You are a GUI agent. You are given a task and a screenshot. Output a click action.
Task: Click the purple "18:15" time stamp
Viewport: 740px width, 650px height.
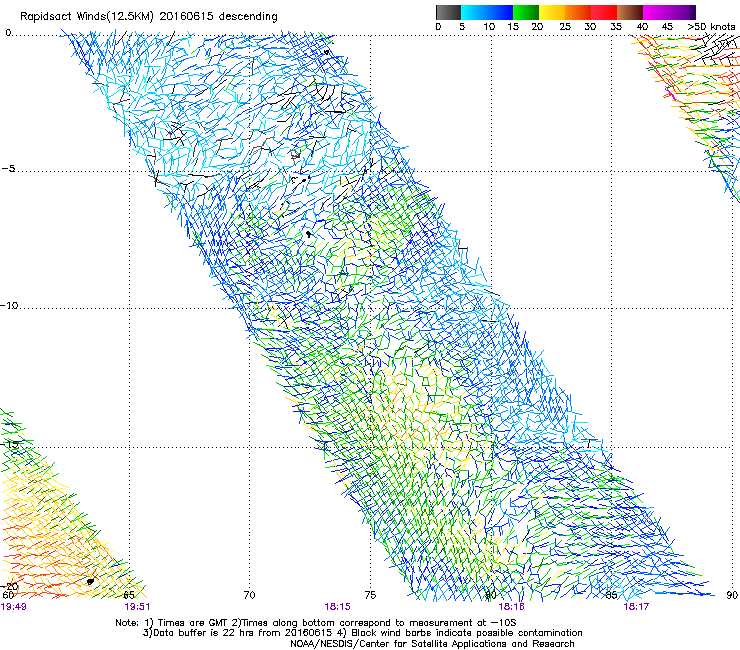tap(337, 607)
